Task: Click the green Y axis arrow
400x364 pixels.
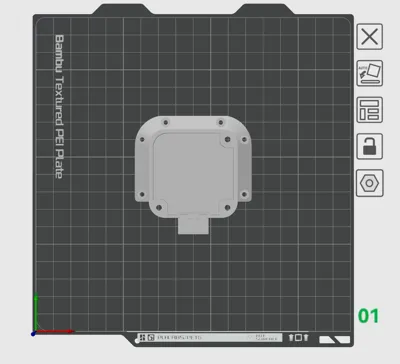Action: point(36,312)
